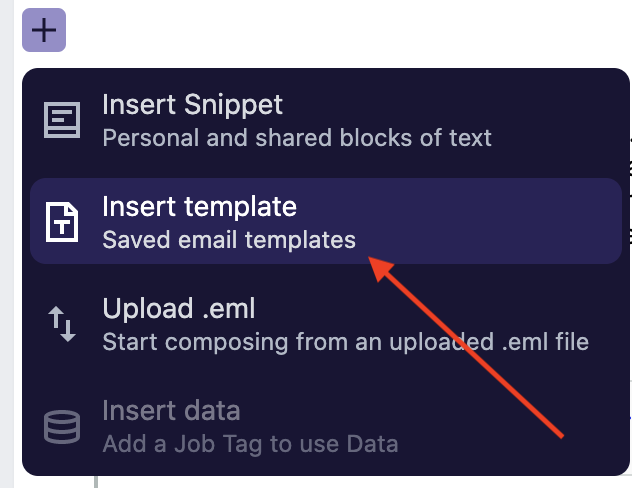Click 'Start composing from an uploaded .eml file'
This screenshot has height=488, width=632.
(x=345, y=342)
